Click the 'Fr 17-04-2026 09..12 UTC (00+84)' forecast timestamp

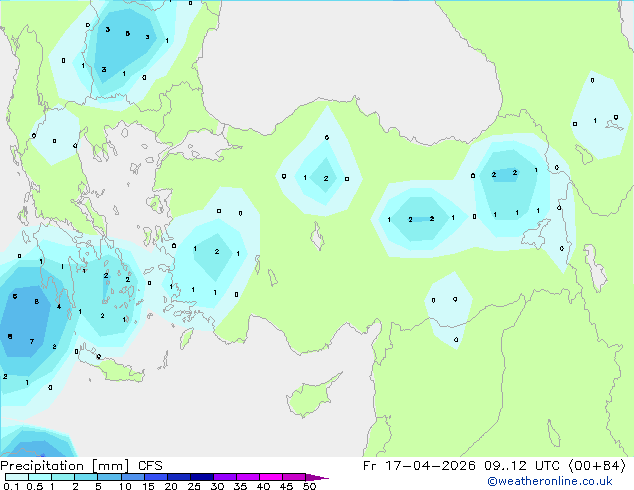(x=494, y=466)
